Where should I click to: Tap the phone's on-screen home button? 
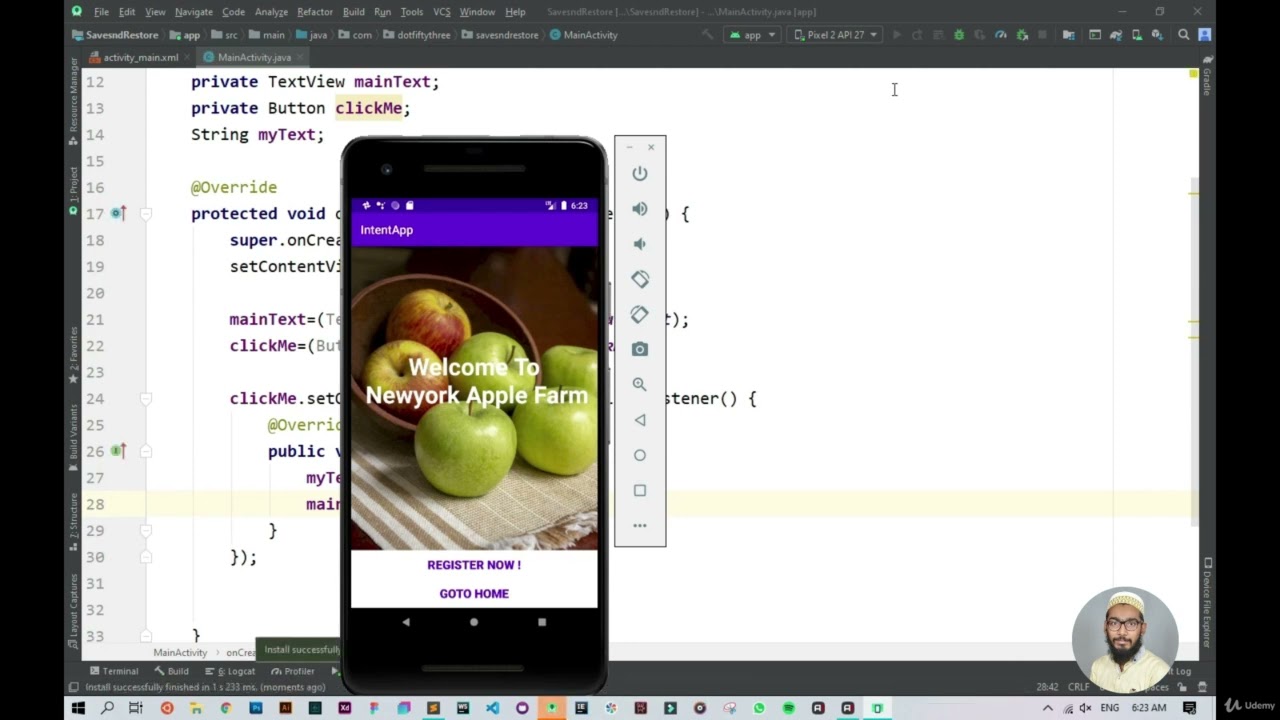coord(474,622)
